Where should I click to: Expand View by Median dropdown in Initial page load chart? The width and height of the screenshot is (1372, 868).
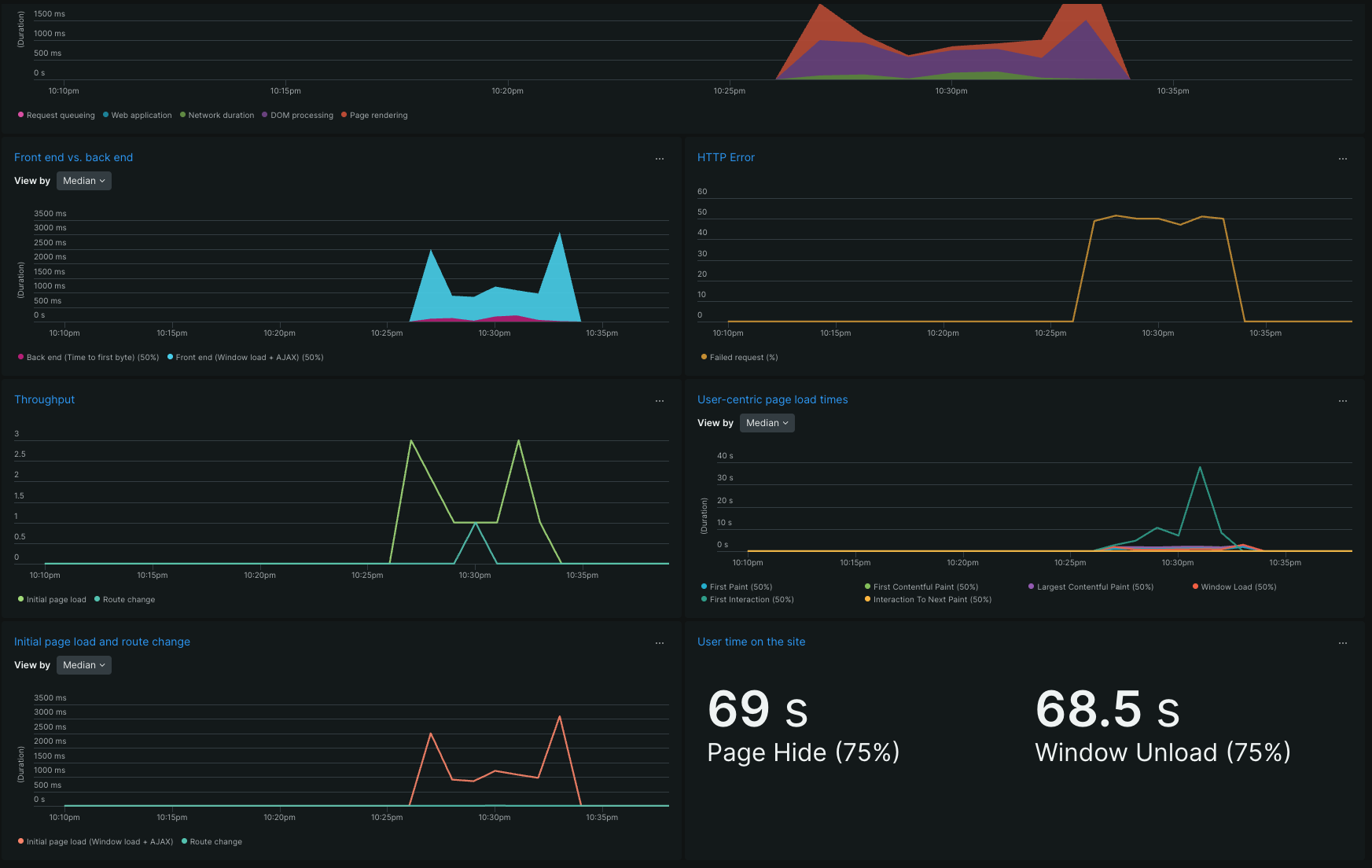point(83,665)
